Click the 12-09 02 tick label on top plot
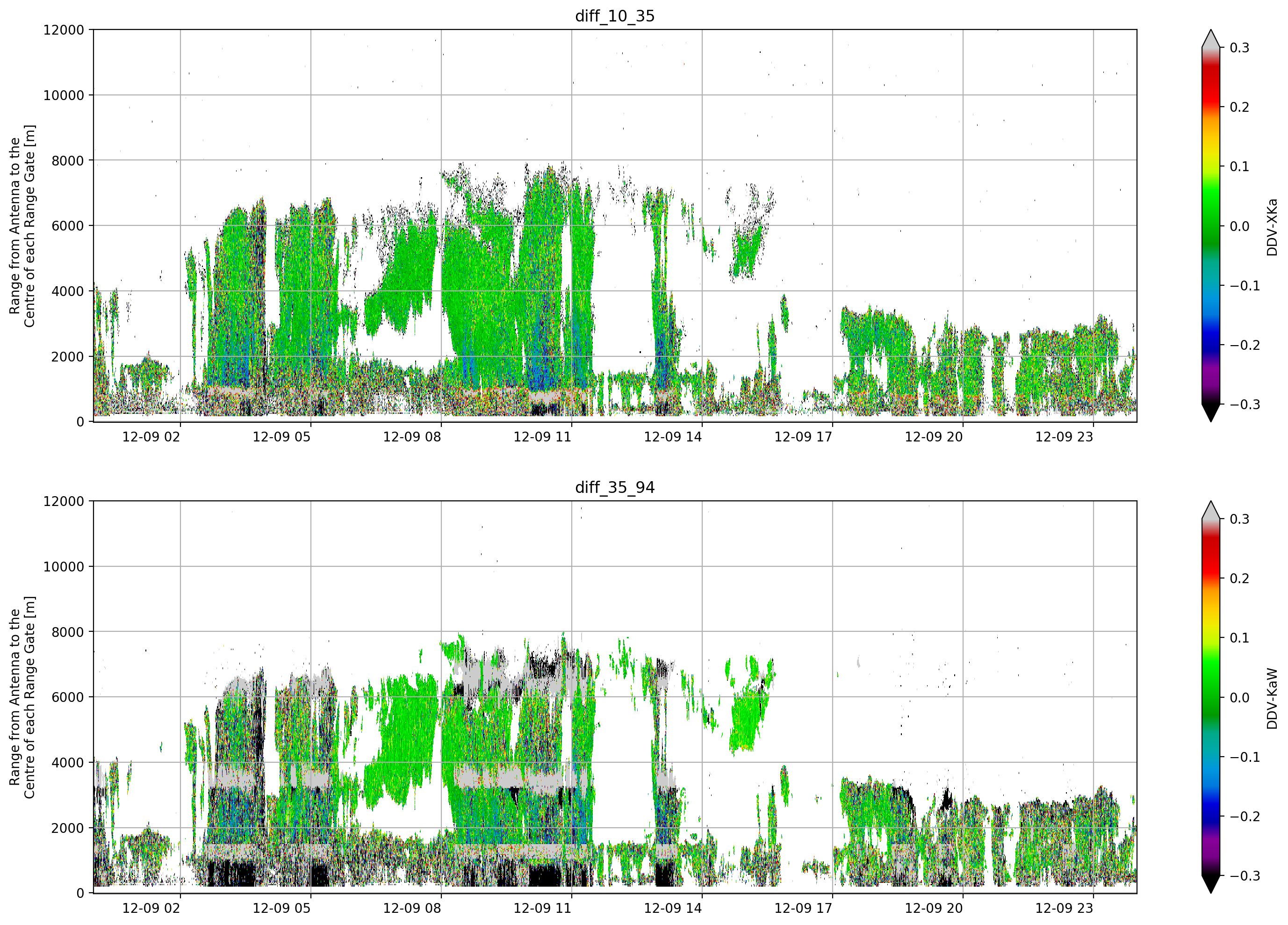 [151, 437]
